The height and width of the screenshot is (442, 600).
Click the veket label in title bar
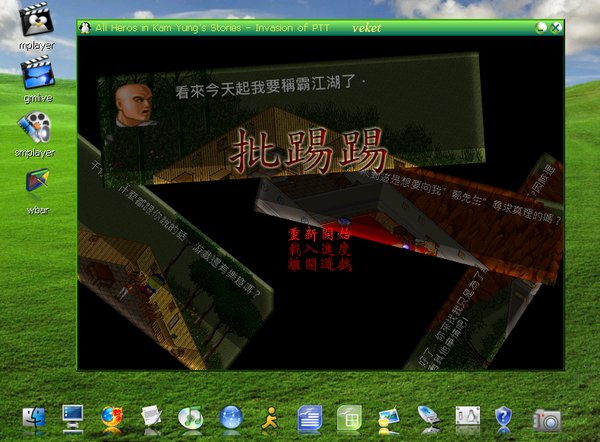tap(367, 28)
